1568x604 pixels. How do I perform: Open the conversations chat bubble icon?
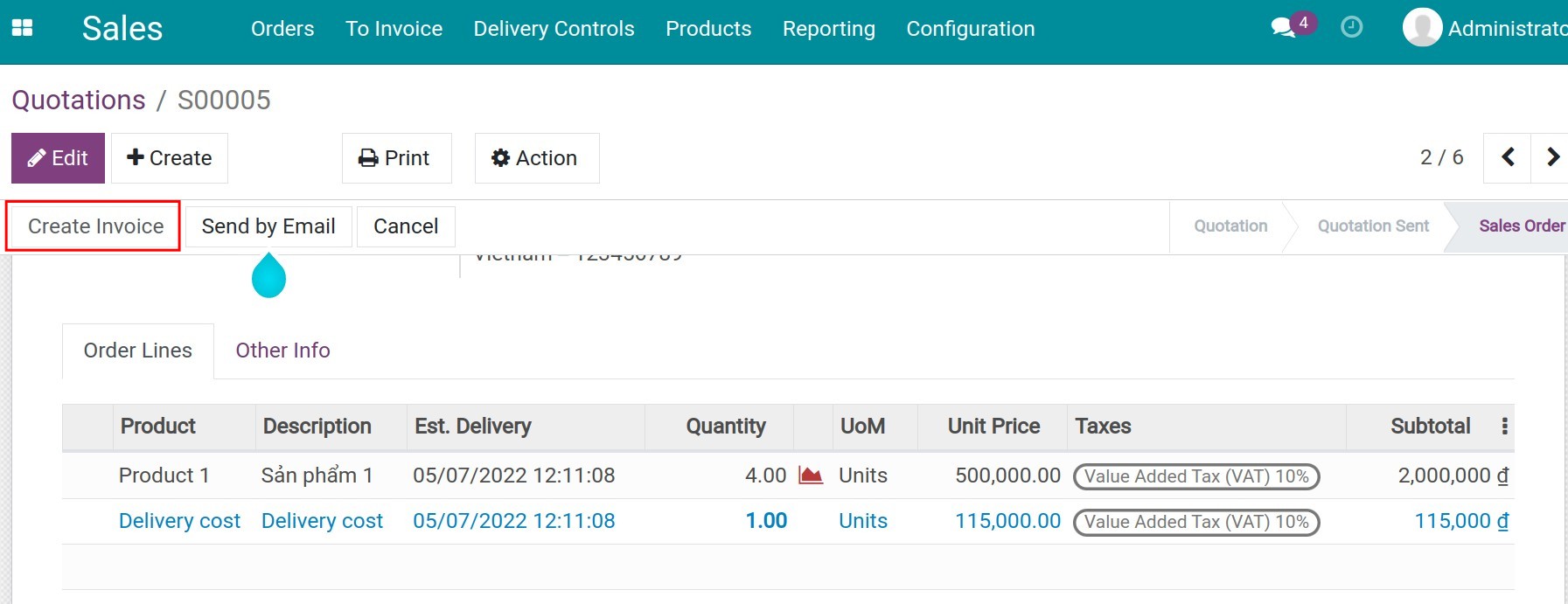pos(1283,28)
